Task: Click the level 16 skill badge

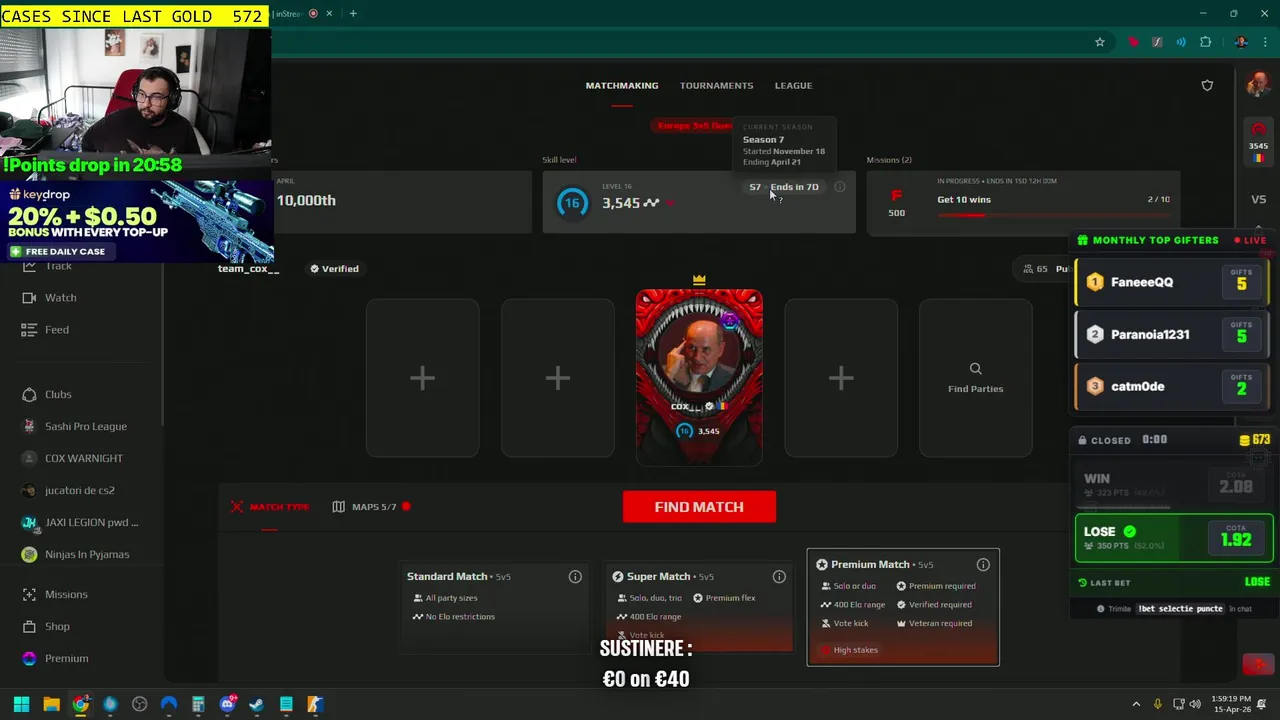Action: 572,203
